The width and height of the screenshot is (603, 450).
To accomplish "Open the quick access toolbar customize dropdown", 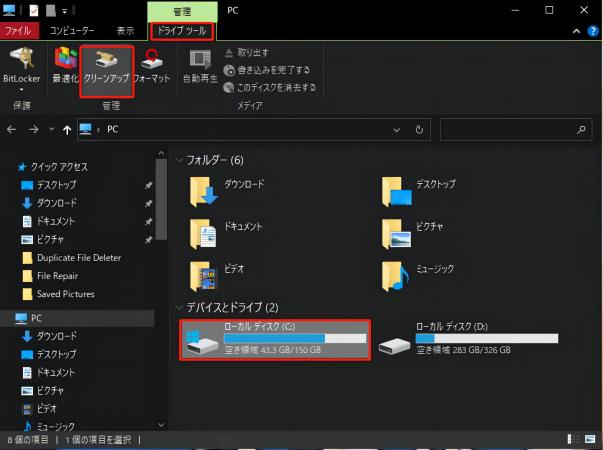I will point(64,11).
